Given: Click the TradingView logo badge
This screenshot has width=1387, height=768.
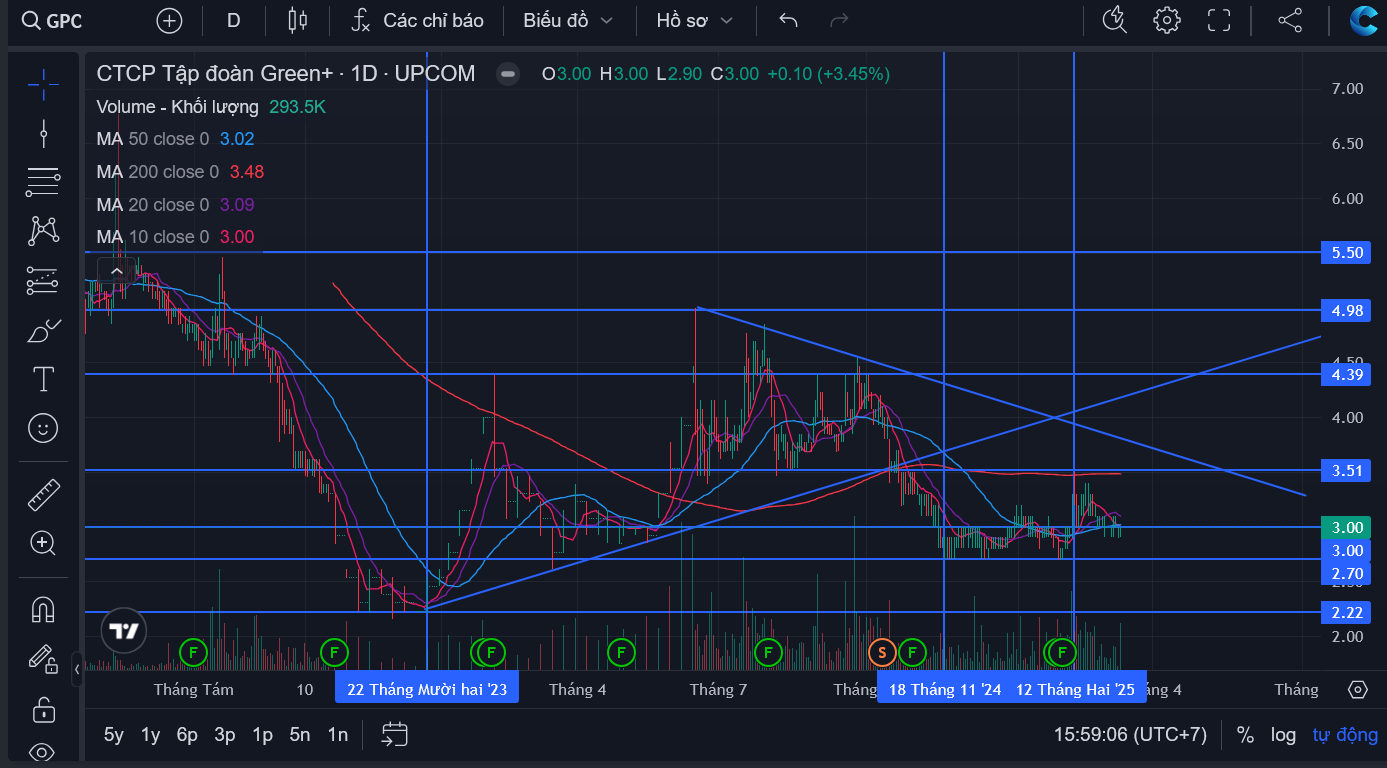Looking at the screenshot, I should tap(124, 630).
